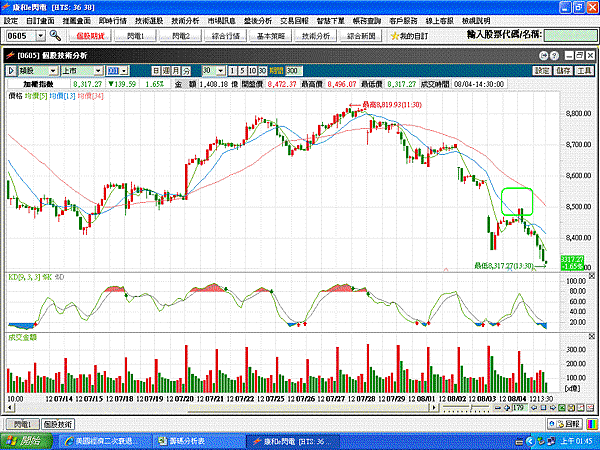Select the 1-minute interval button
Screen dimensions: 600x450
point(232,71)
